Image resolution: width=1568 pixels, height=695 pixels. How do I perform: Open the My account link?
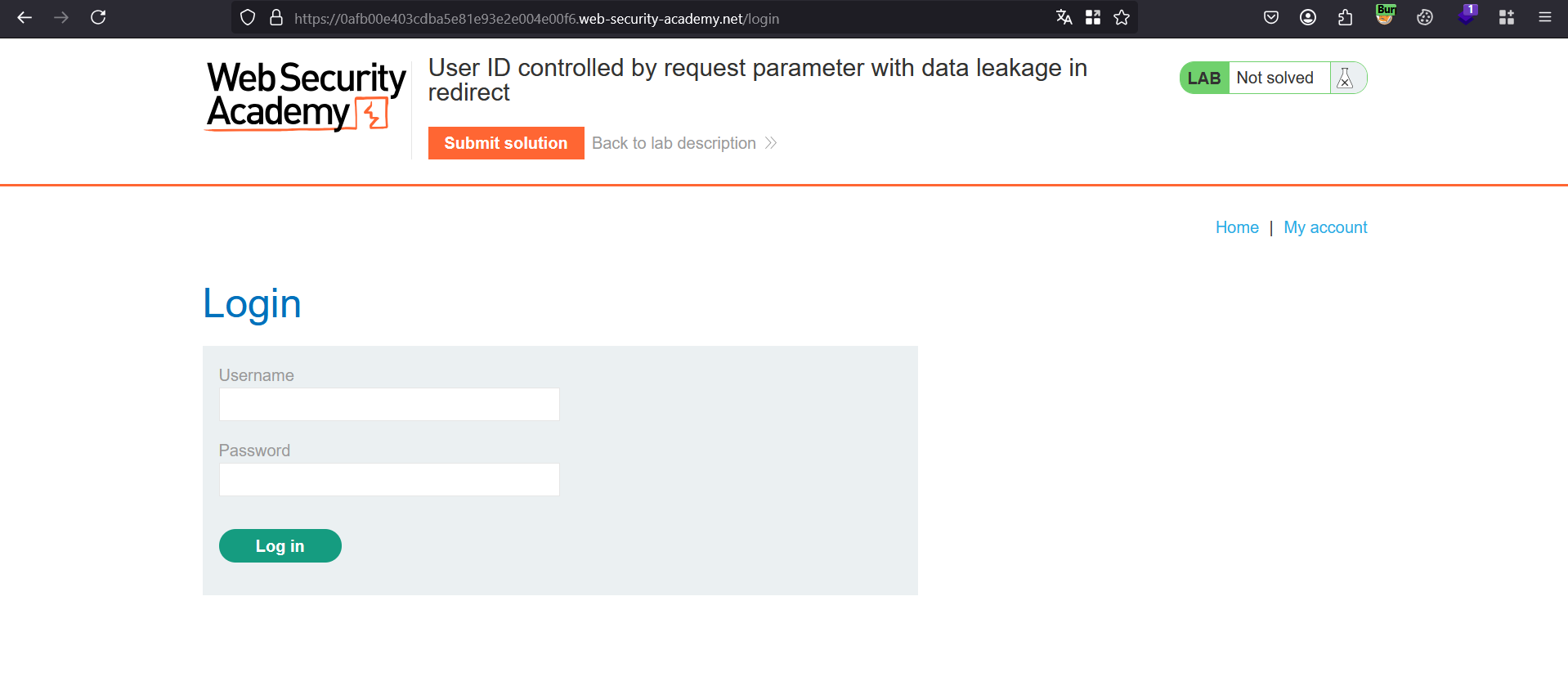tap(1325, 227)
